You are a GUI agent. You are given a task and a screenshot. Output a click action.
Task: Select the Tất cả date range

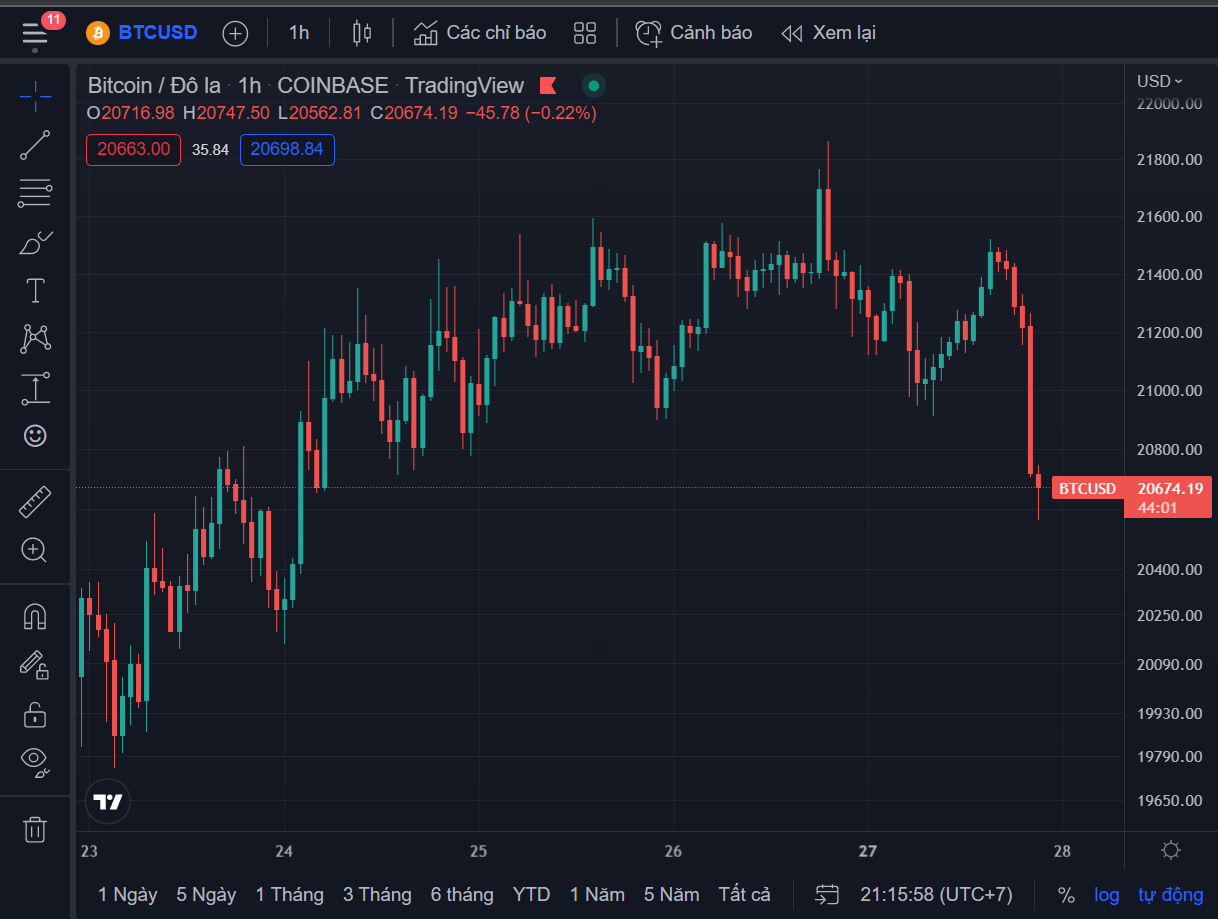[x=745, y=895]
